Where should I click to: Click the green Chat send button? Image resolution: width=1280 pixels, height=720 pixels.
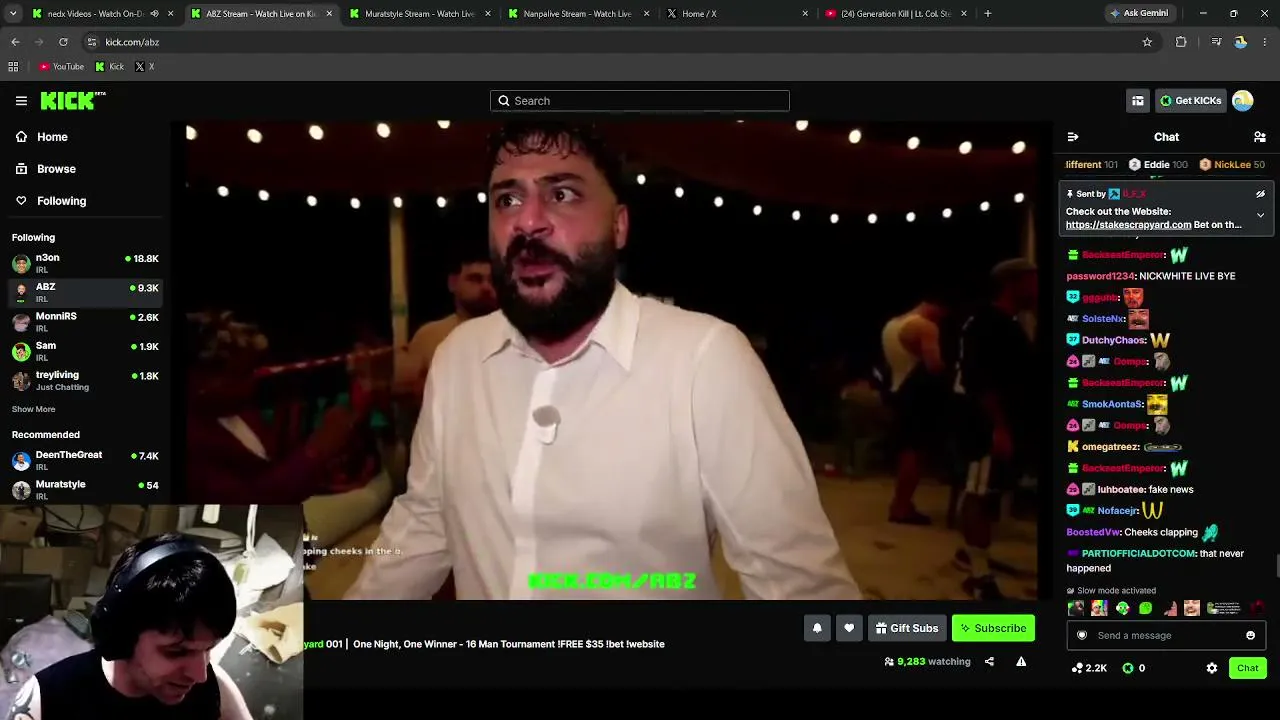1247,668
